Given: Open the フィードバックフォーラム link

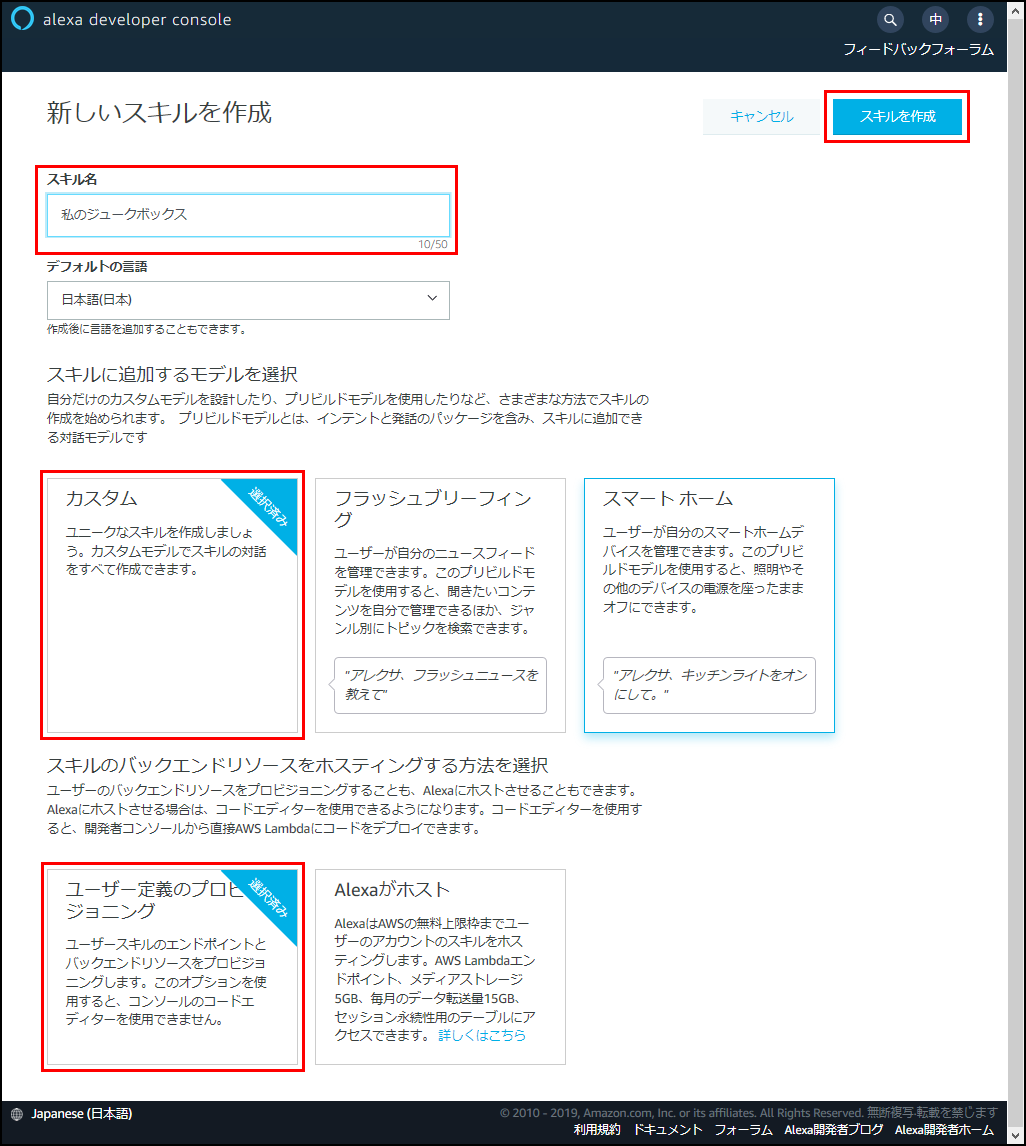Looking at the screenshot, I should click(x=917, y=49).
